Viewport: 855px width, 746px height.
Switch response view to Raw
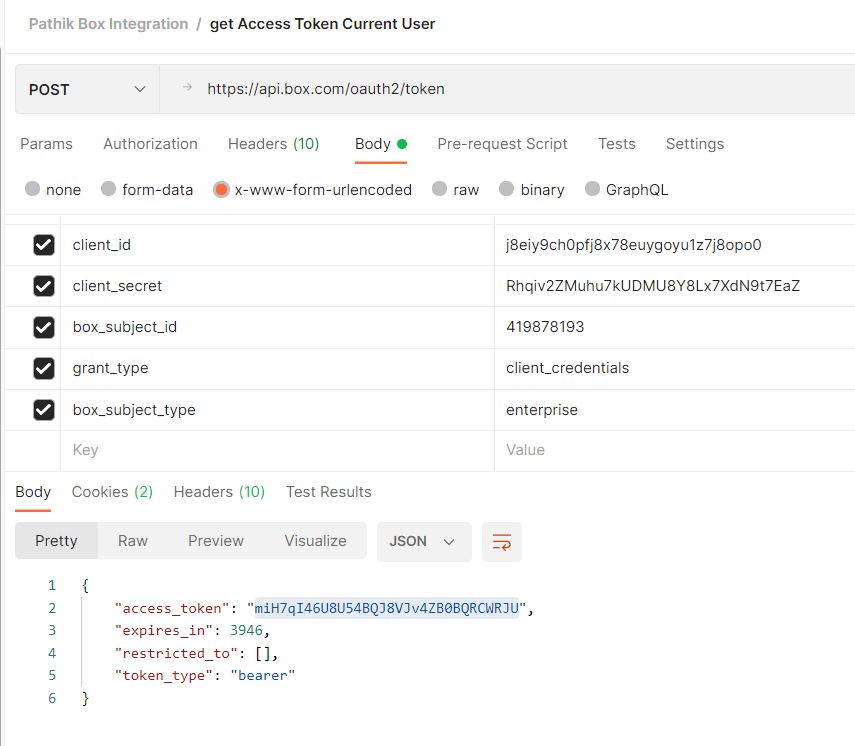[133, 541]
